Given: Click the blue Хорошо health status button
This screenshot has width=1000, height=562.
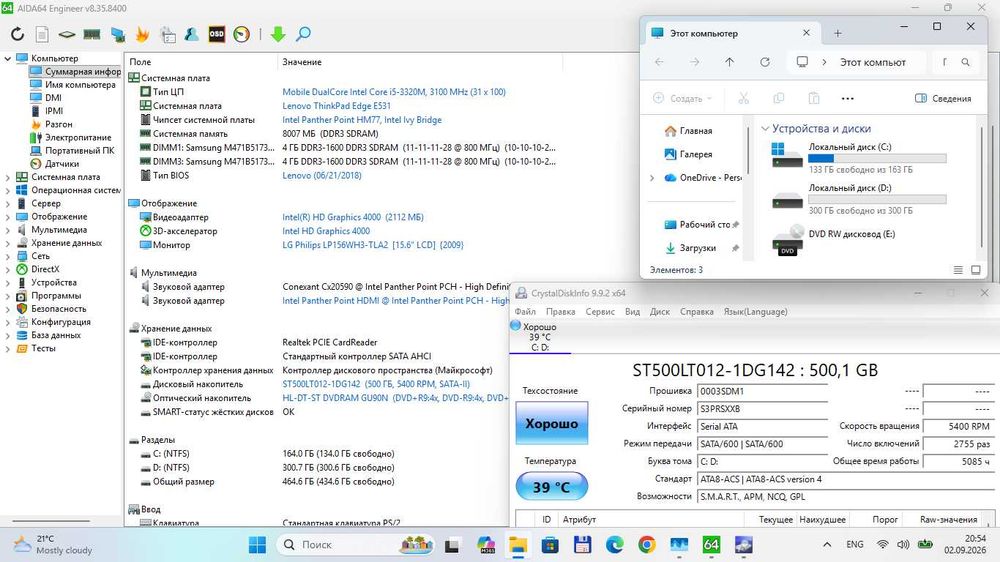Looking at the screenshot, I should pos(552,423).
